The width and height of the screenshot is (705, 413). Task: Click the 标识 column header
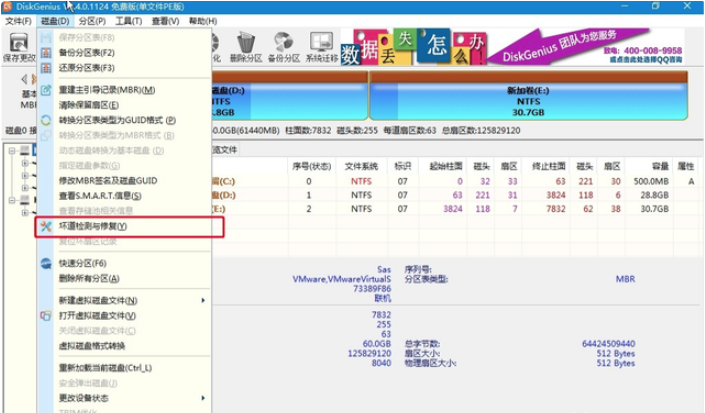click(402, 167)
